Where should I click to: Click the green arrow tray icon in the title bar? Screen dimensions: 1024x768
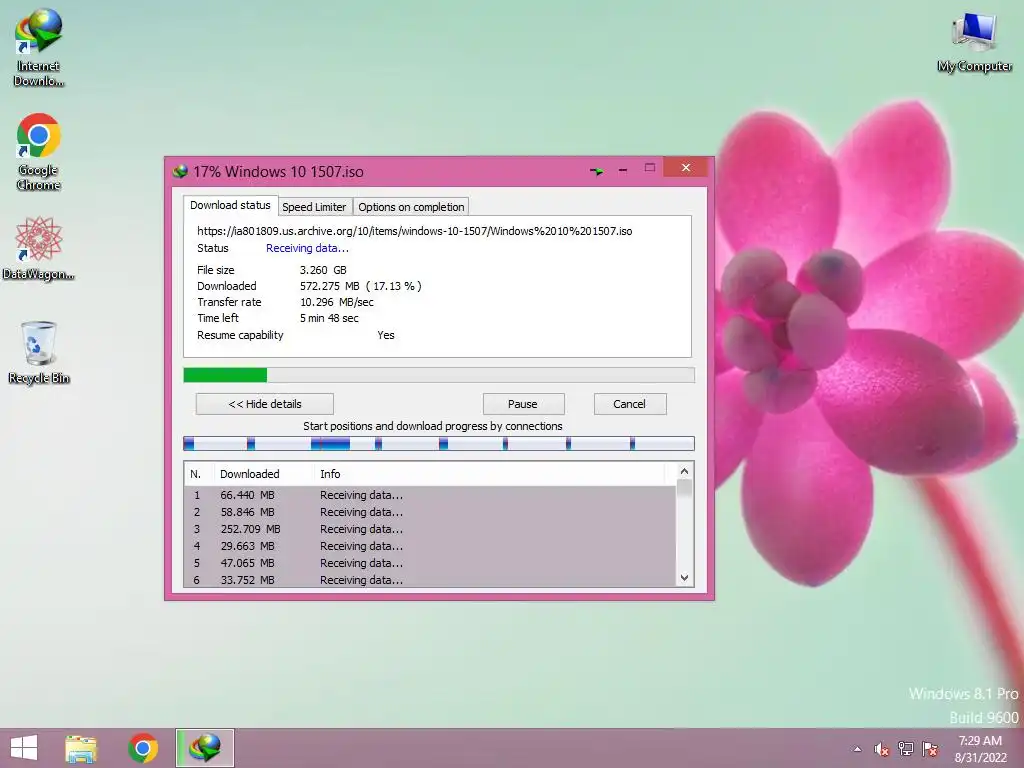(596, 171)
